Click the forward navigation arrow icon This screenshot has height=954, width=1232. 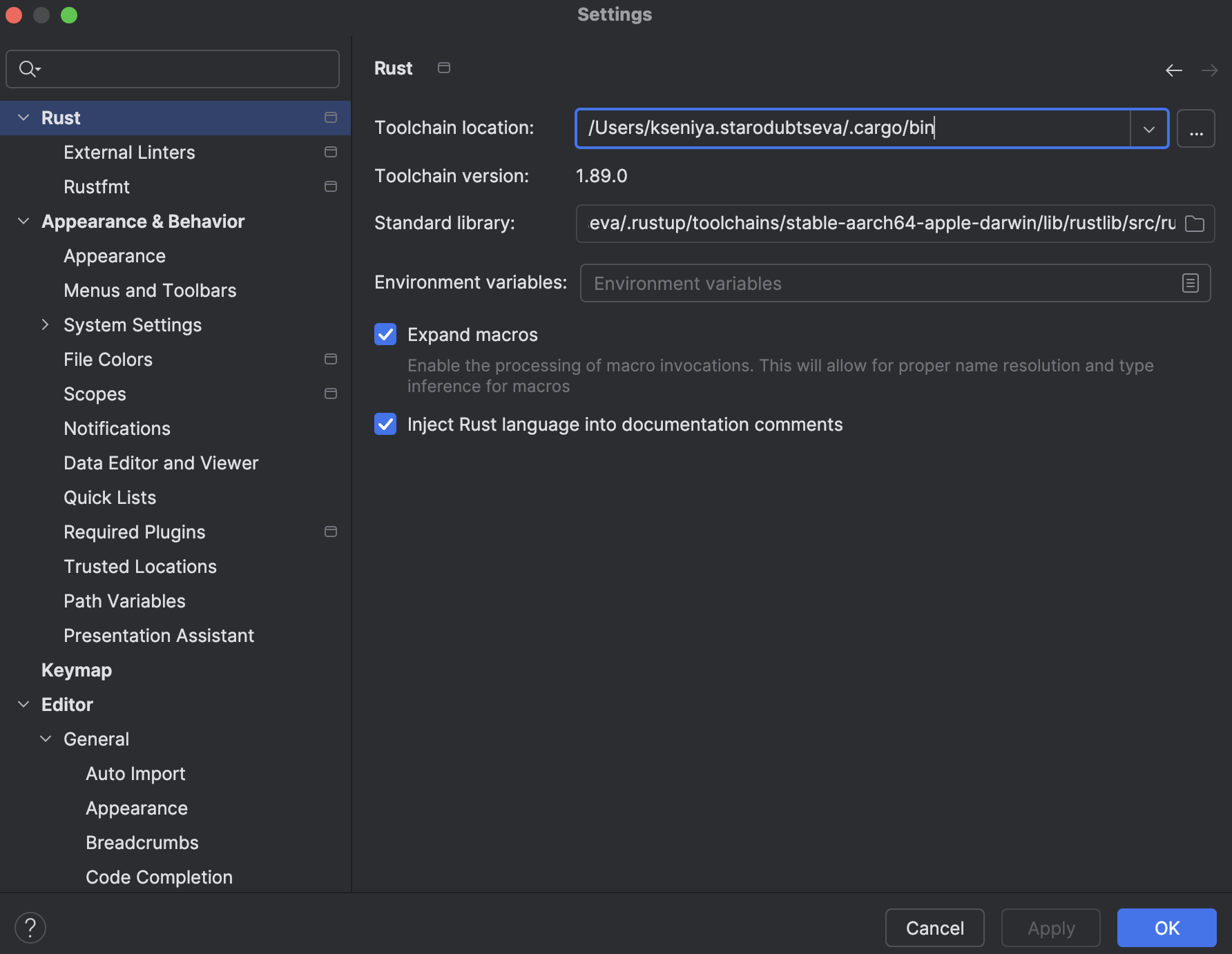(x=1209, y=70)
